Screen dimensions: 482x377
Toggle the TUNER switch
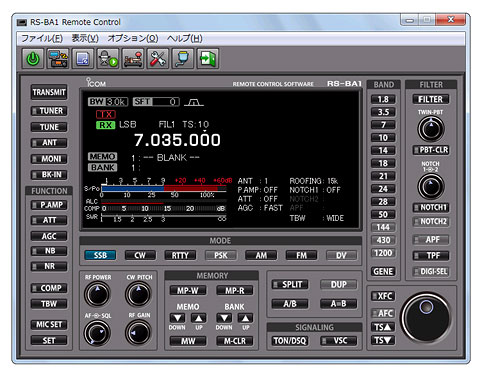(49, 111)
